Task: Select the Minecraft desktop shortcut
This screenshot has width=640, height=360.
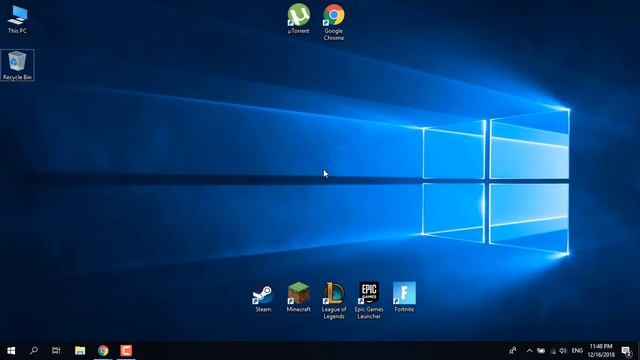Action: point(298,297)
